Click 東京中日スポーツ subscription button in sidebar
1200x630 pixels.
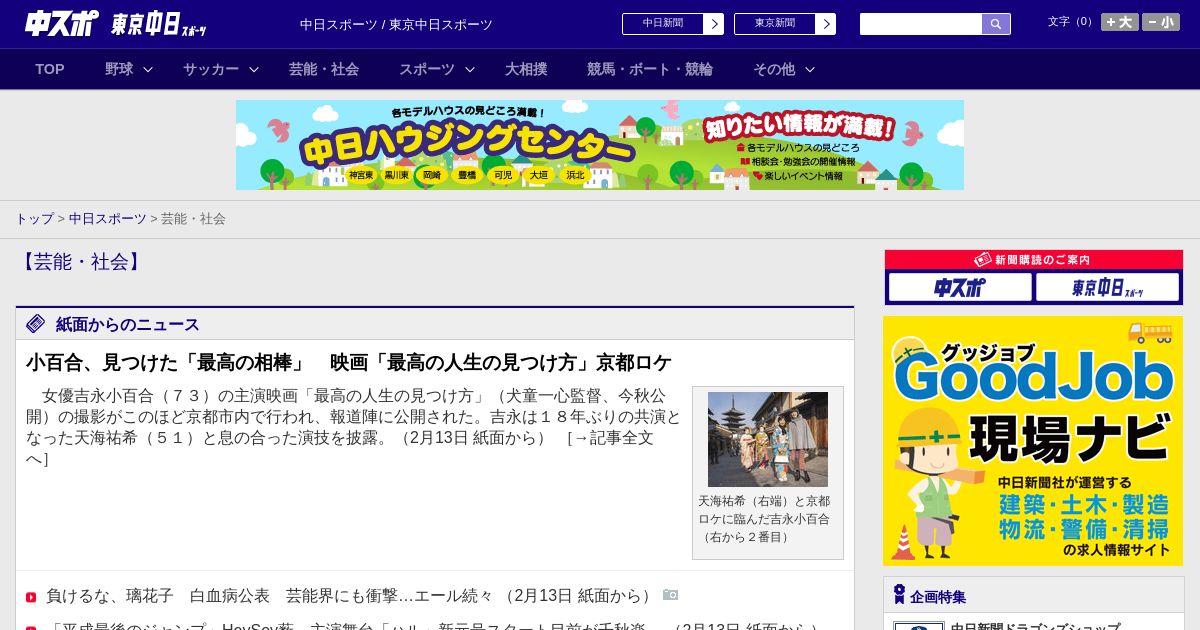(1107, 287)
